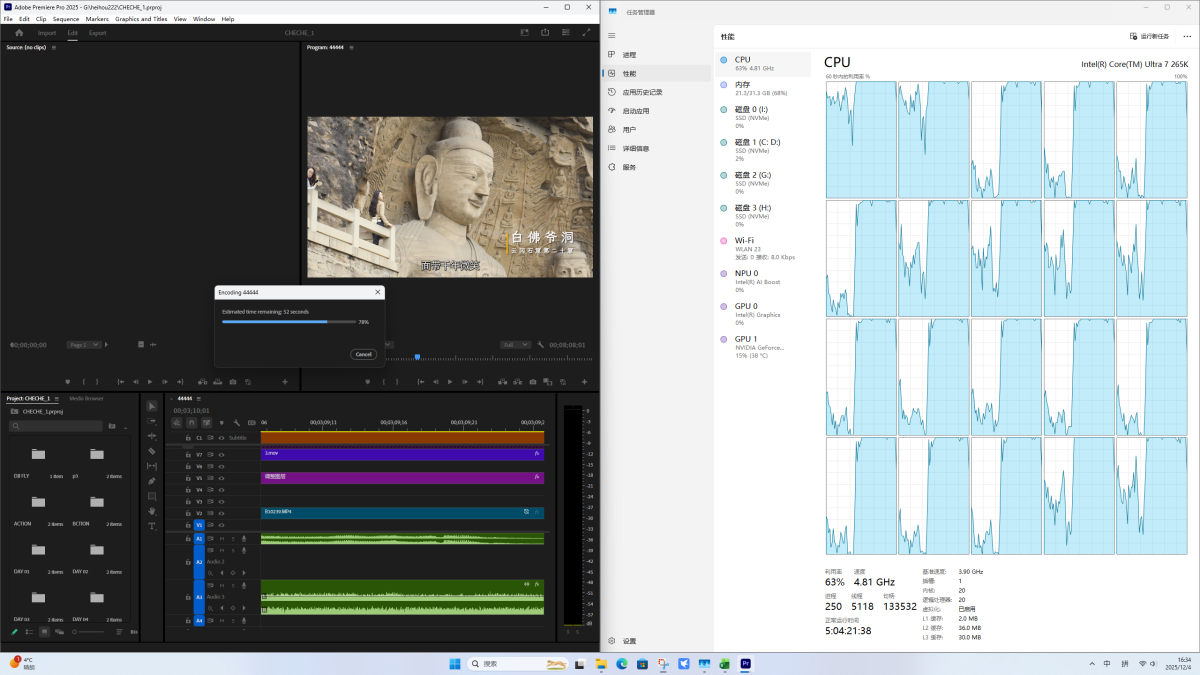The width and height of the screenshot is (1200, 675).
Task: Cancel the Encoding 44444 export
Action: pos(364,354)
